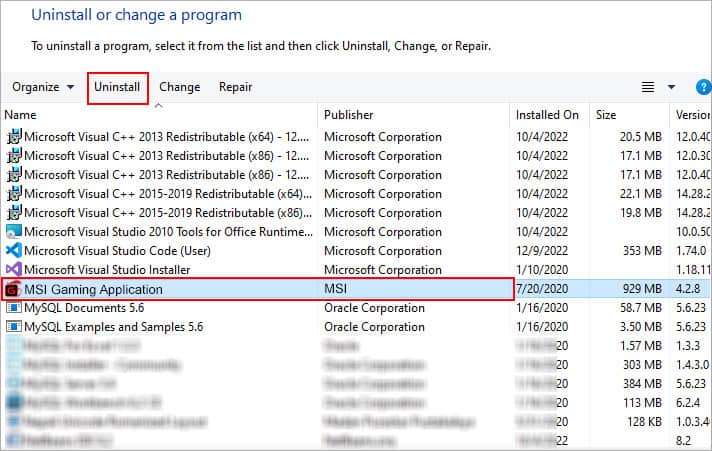Sort by the Version column header
Image resolution: width=712 pixels, height=451 pixels.
pos(693,115)
